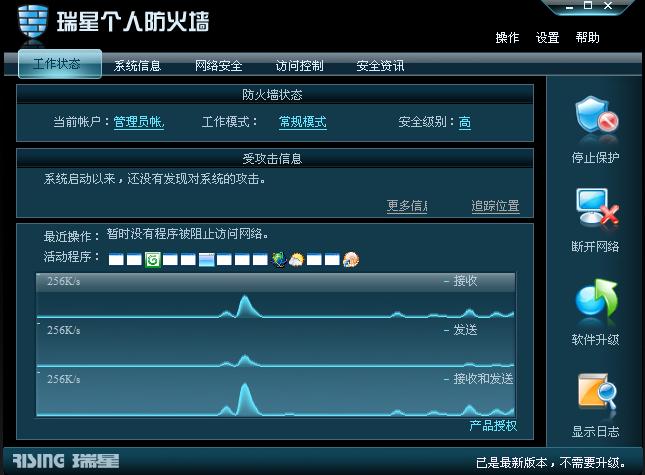This screenshot has height=475, width=645.
Task: Click the Rising shield logo icon
Action: click(32, 23)
